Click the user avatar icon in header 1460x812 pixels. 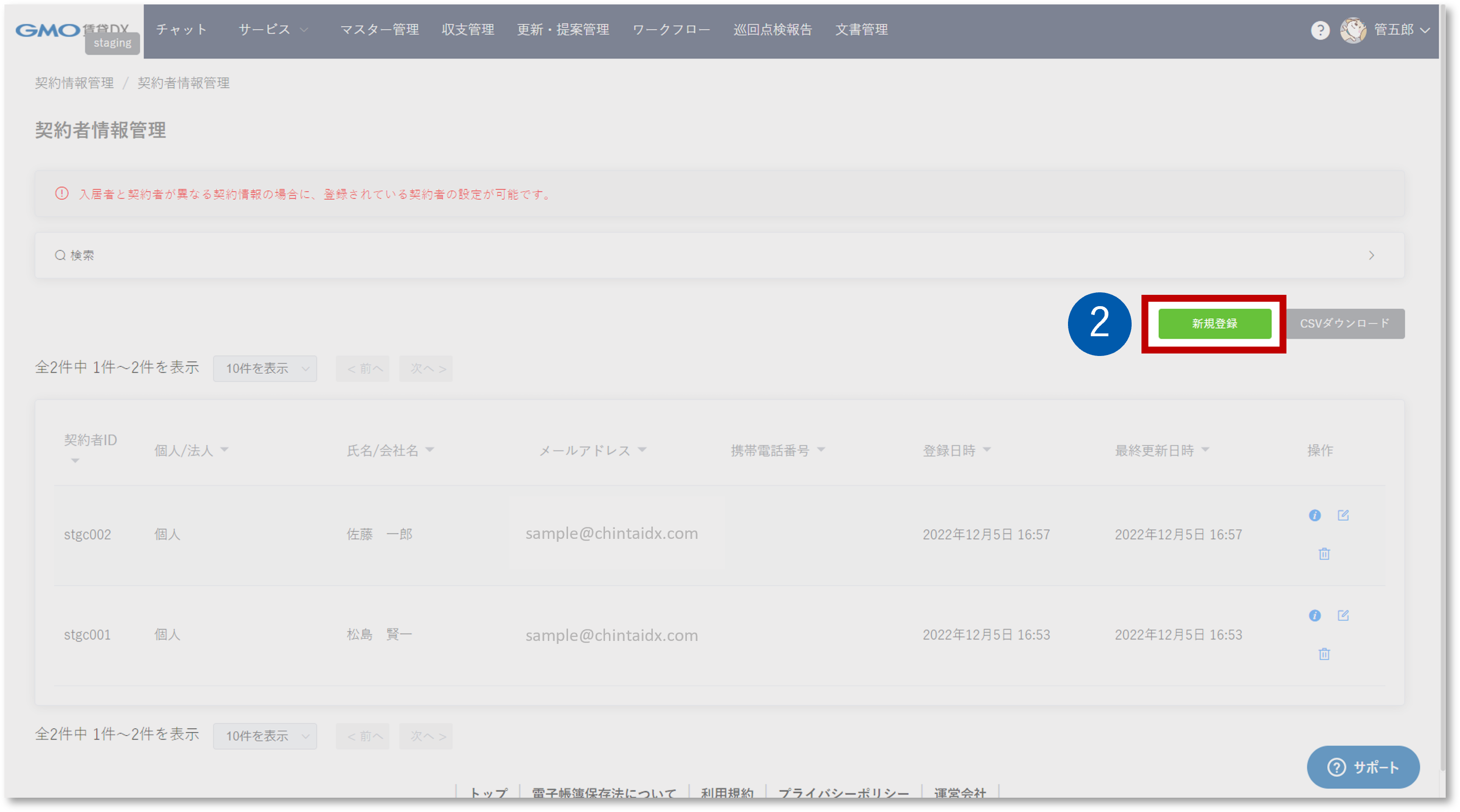(1353, 30)
